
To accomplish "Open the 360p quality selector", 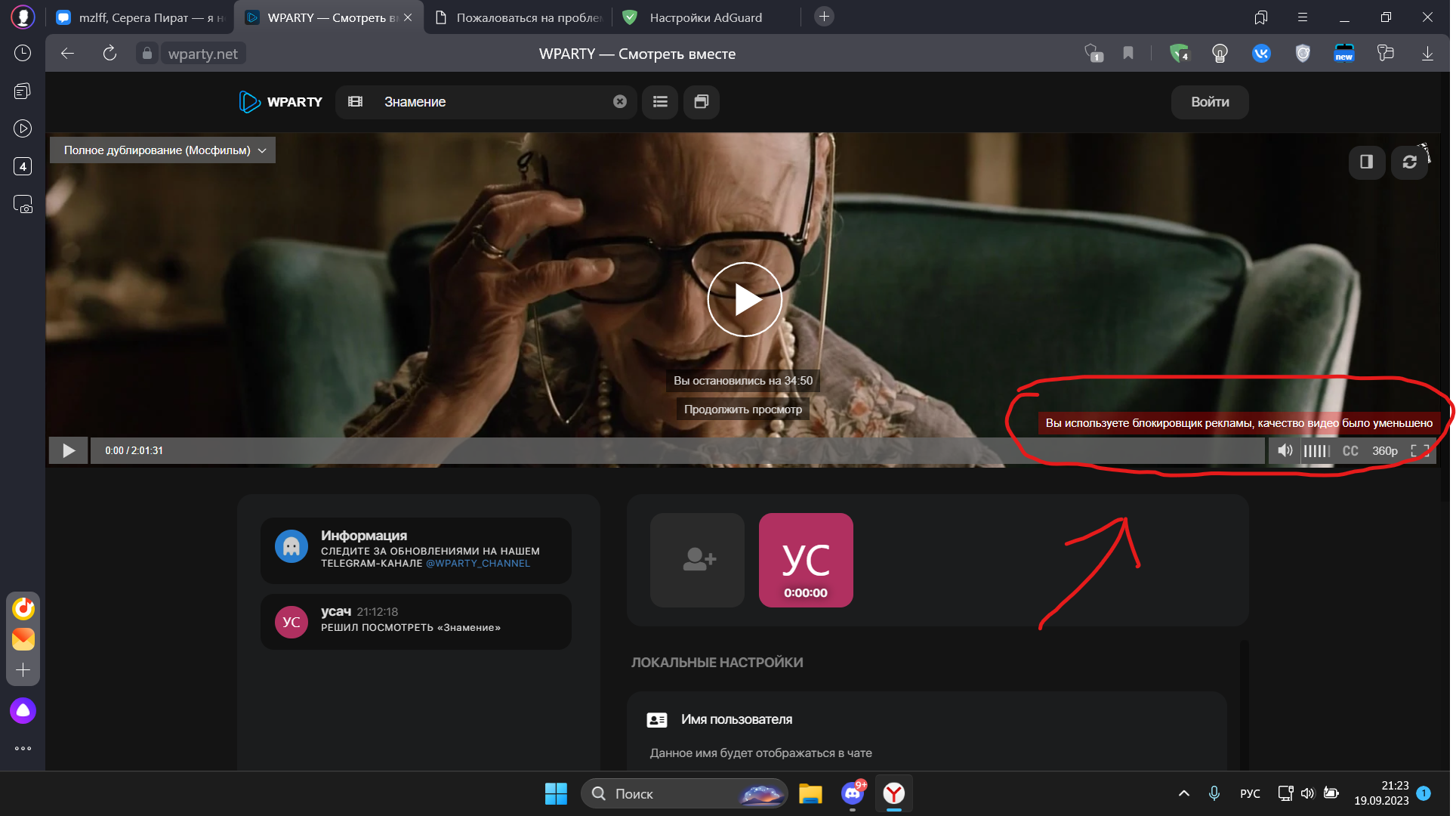I will (1384, 451).
